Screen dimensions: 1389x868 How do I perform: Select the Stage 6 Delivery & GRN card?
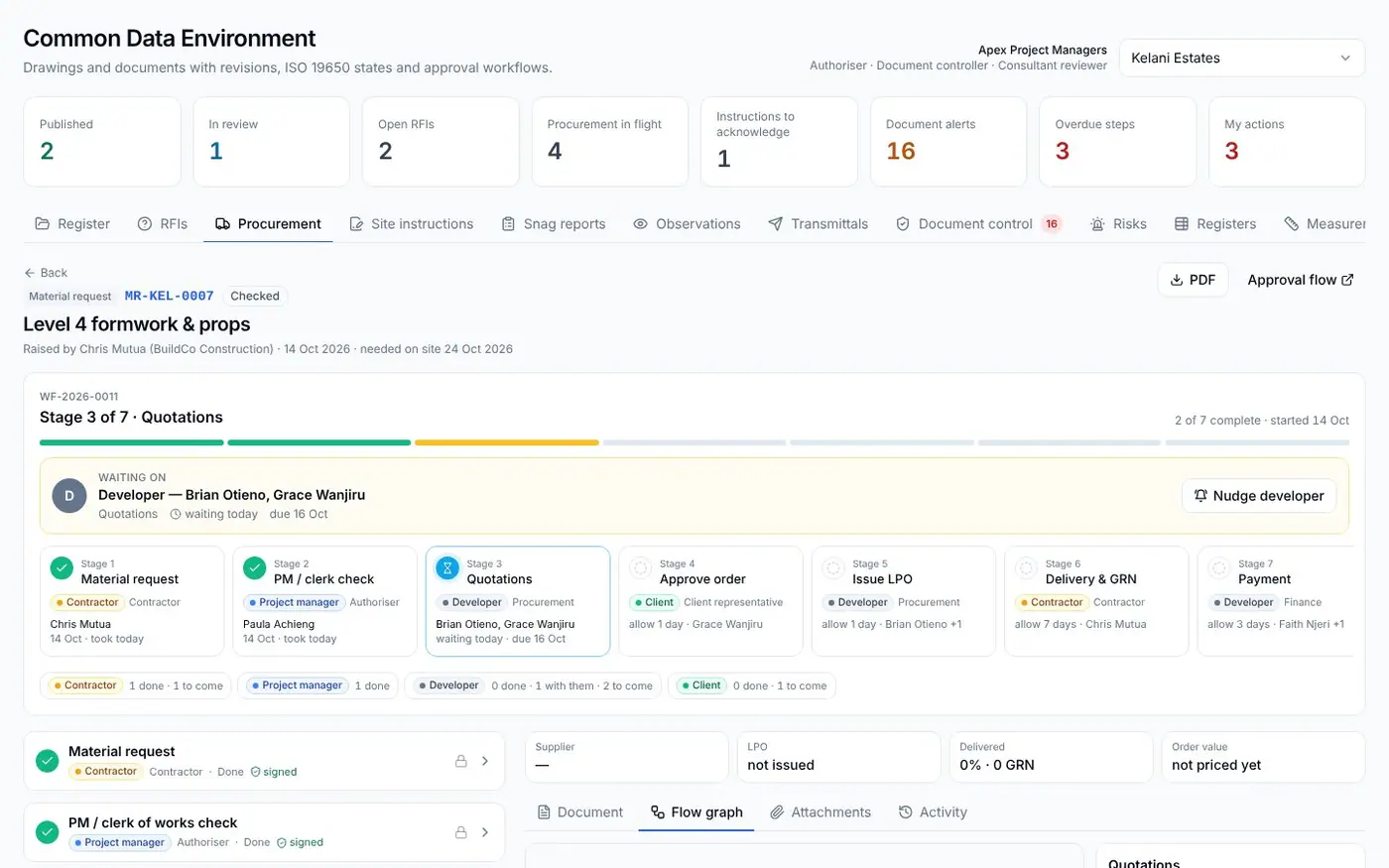click(x=1096, y=601)
